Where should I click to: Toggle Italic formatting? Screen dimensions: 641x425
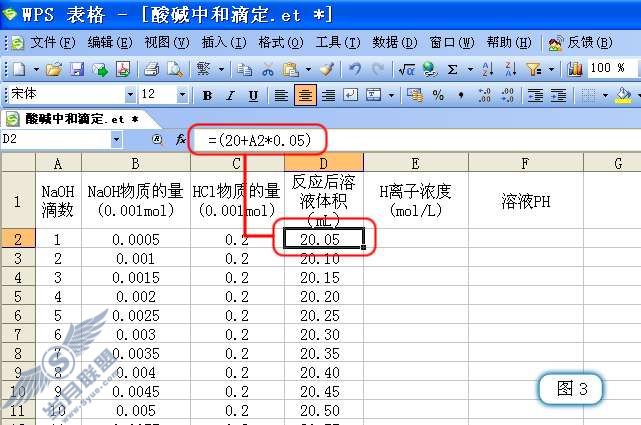click(230, 96)
